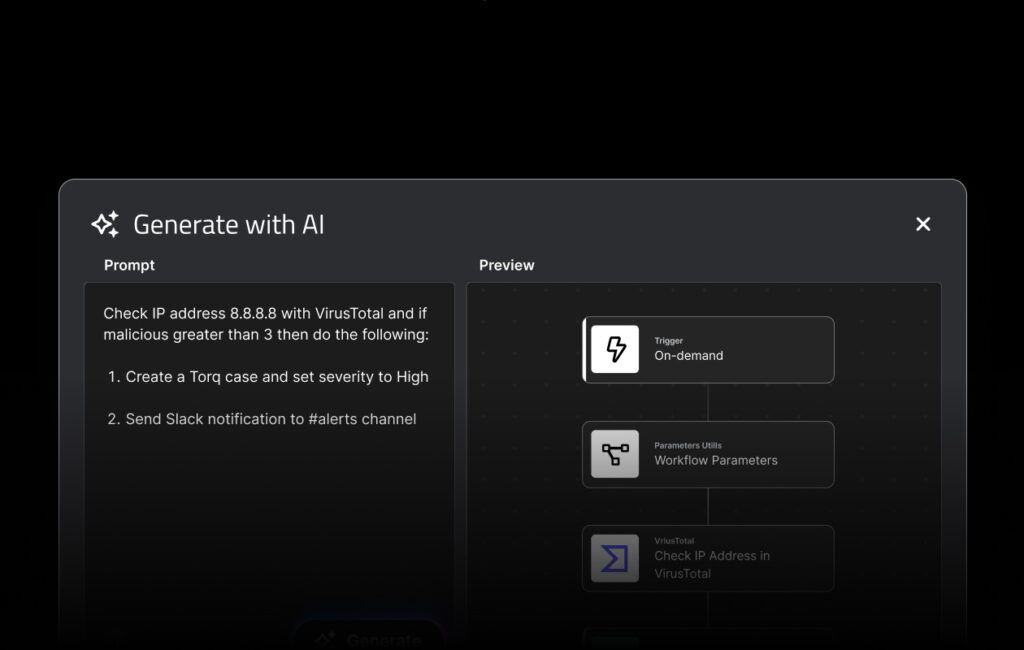Click the lightning bolt Trigger icon

point(615,349)
